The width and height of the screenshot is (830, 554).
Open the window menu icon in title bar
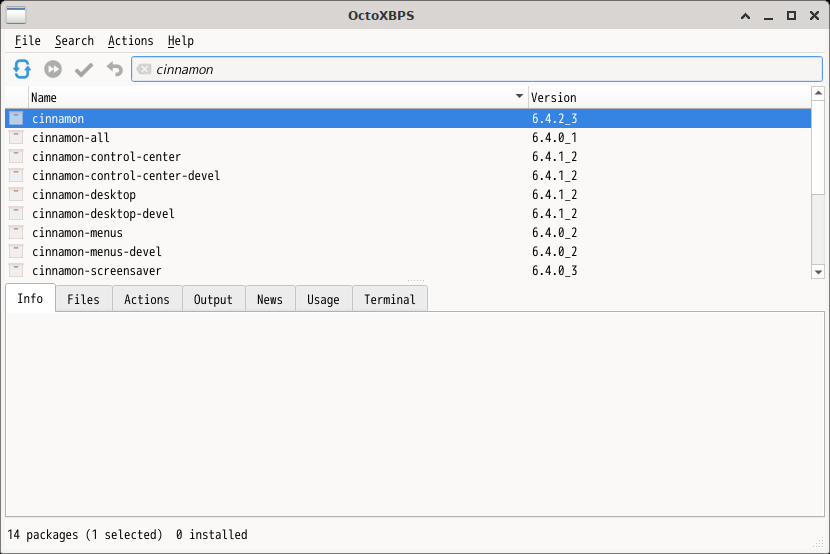point(16,15)
